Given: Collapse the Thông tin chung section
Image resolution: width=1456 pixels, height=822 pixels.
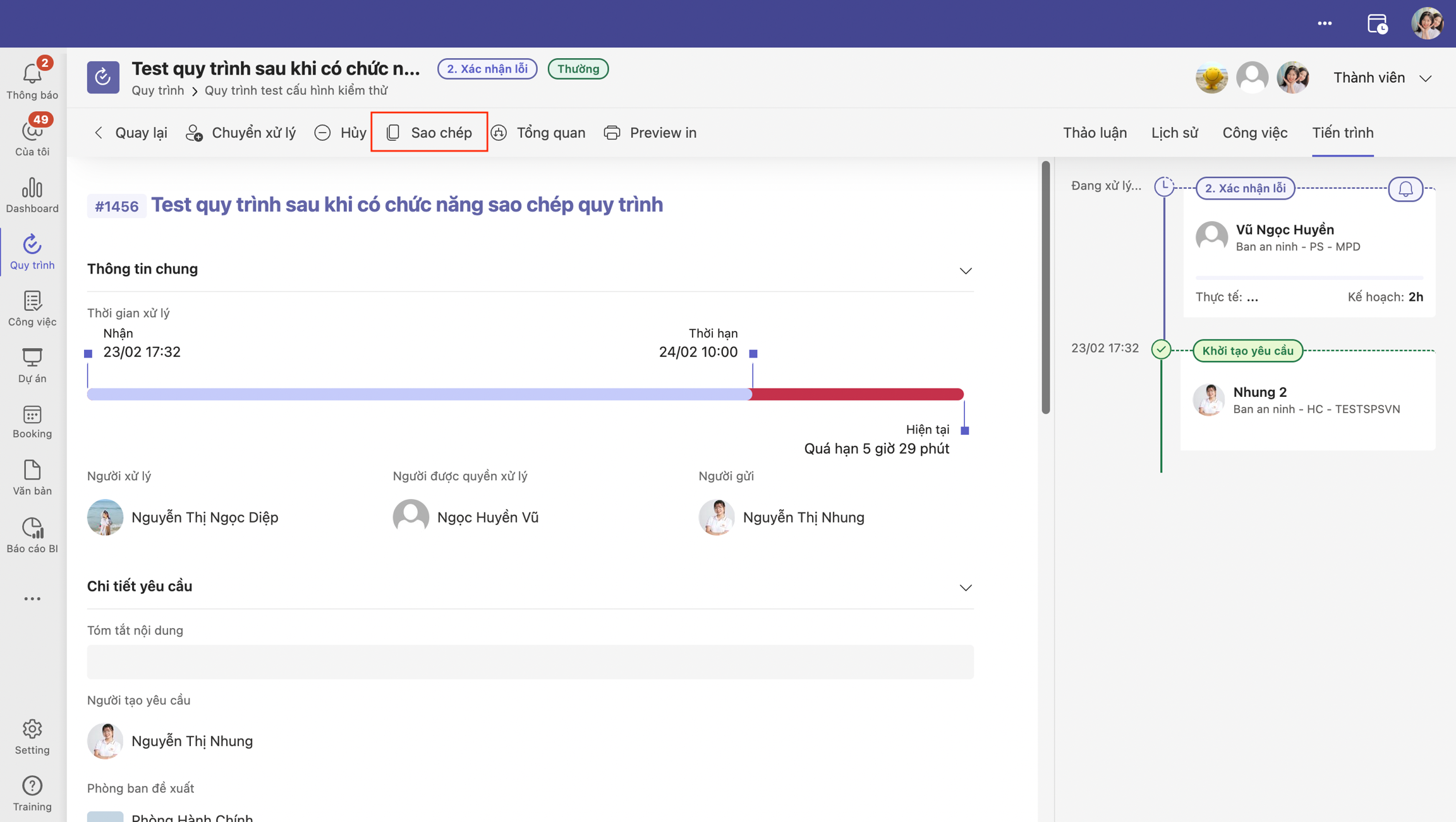Looking at the screenshot, I should coord(965,270).
